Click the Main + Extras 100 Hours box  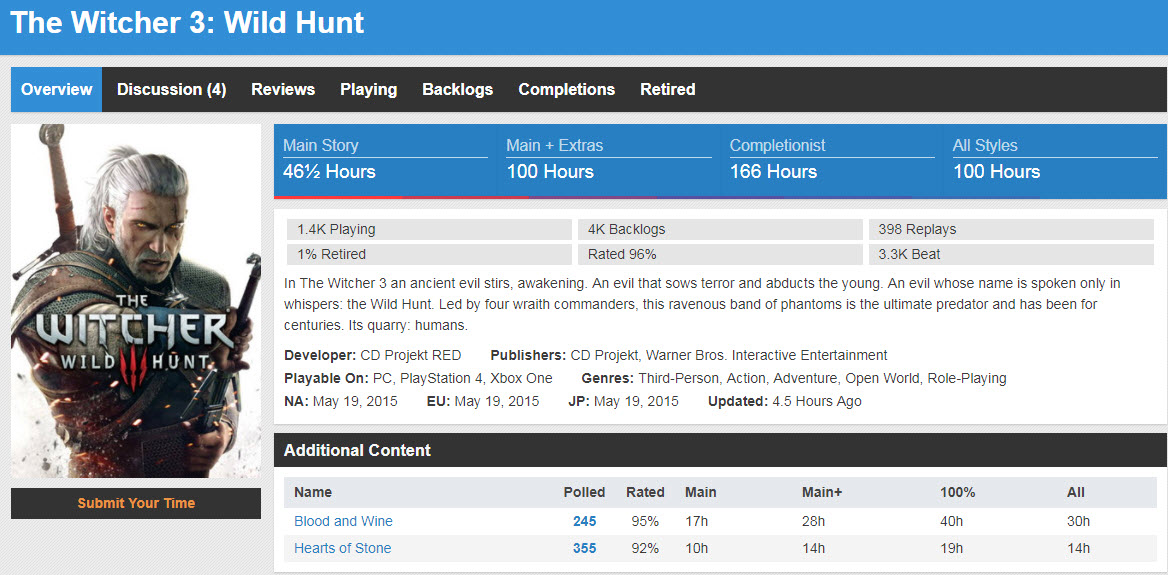pos(609,160)
